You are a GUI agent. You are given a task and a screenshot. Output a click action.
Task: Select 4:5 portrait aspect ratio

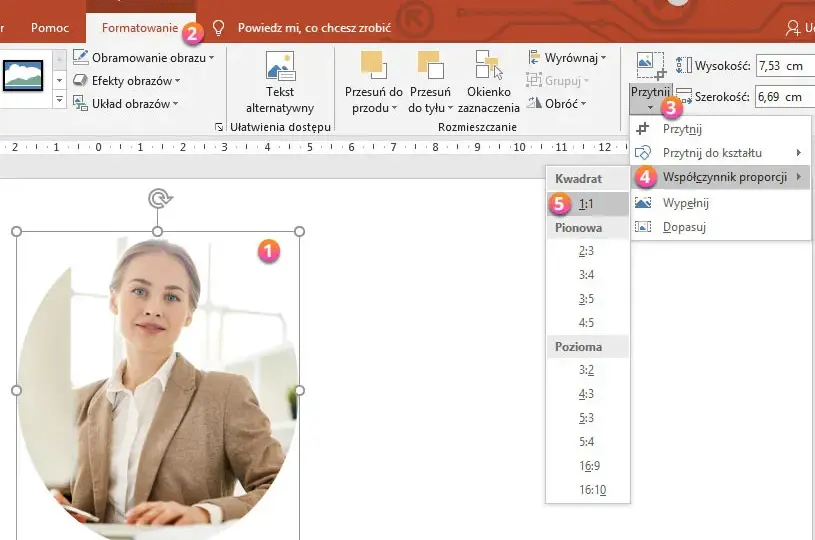point(588,323)
